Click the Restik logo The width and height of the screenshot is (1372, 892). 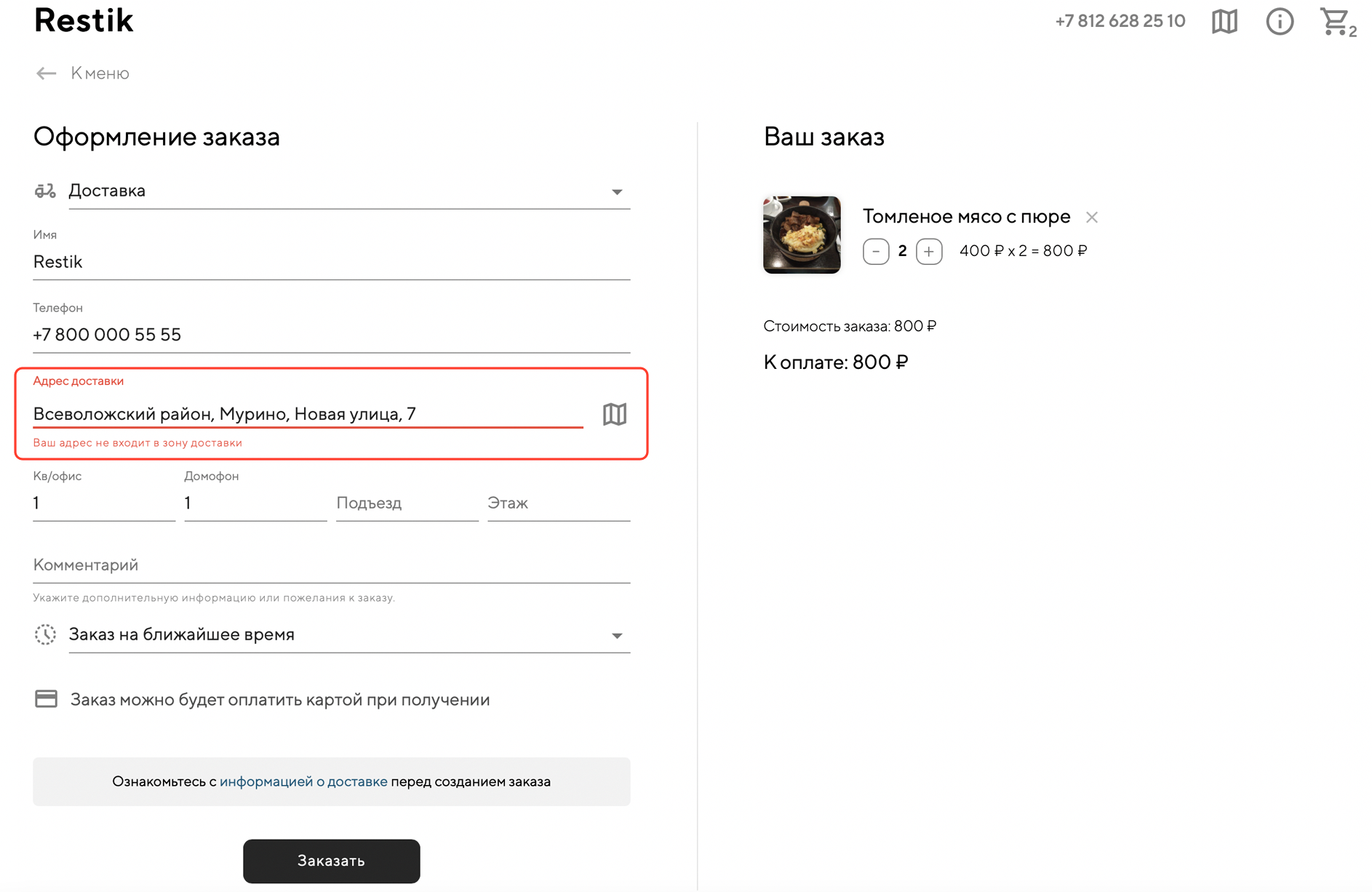(x=84, y=20)
